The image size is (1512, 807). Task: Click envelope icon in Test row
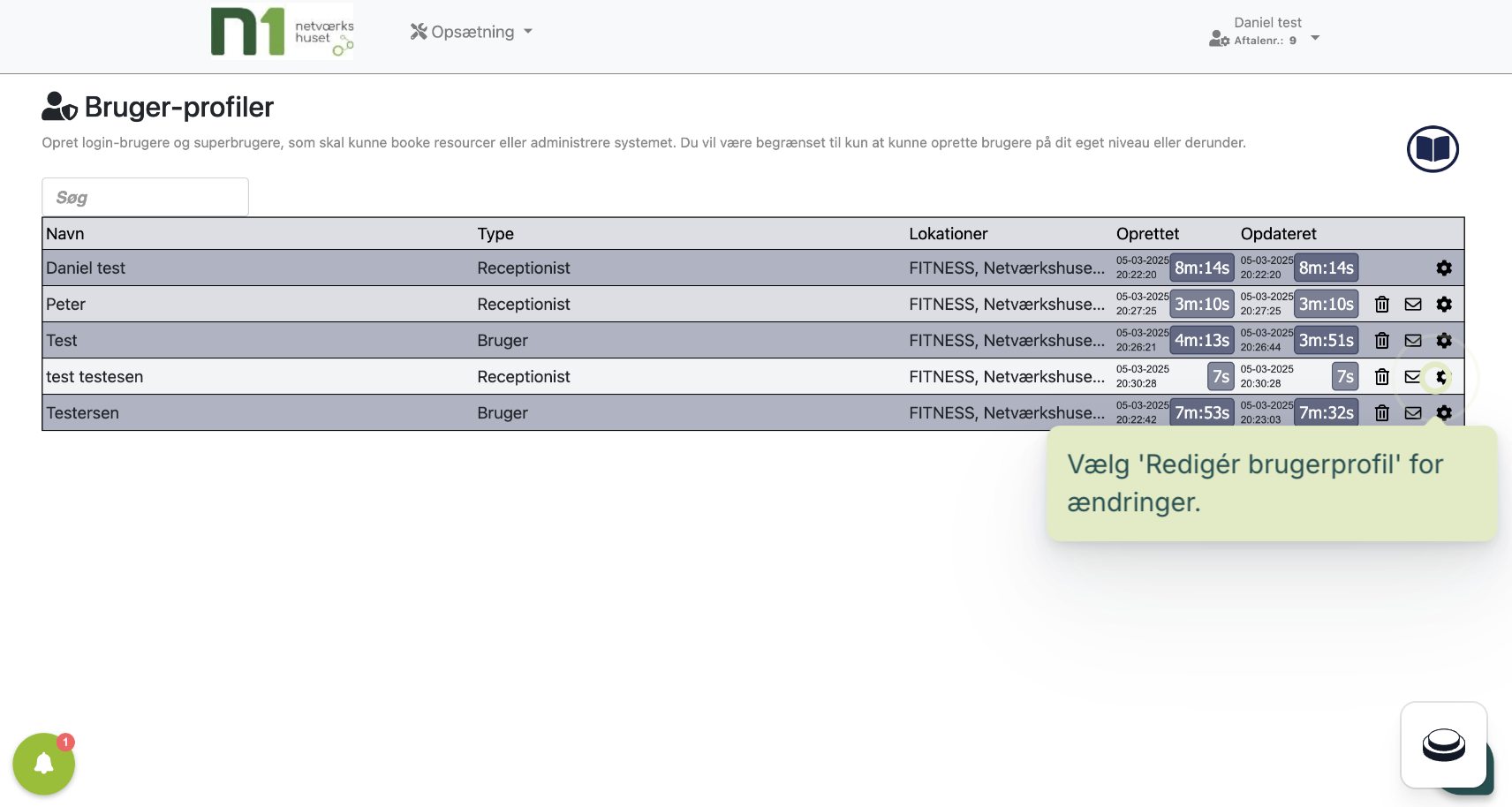[x=1413, y=340]
